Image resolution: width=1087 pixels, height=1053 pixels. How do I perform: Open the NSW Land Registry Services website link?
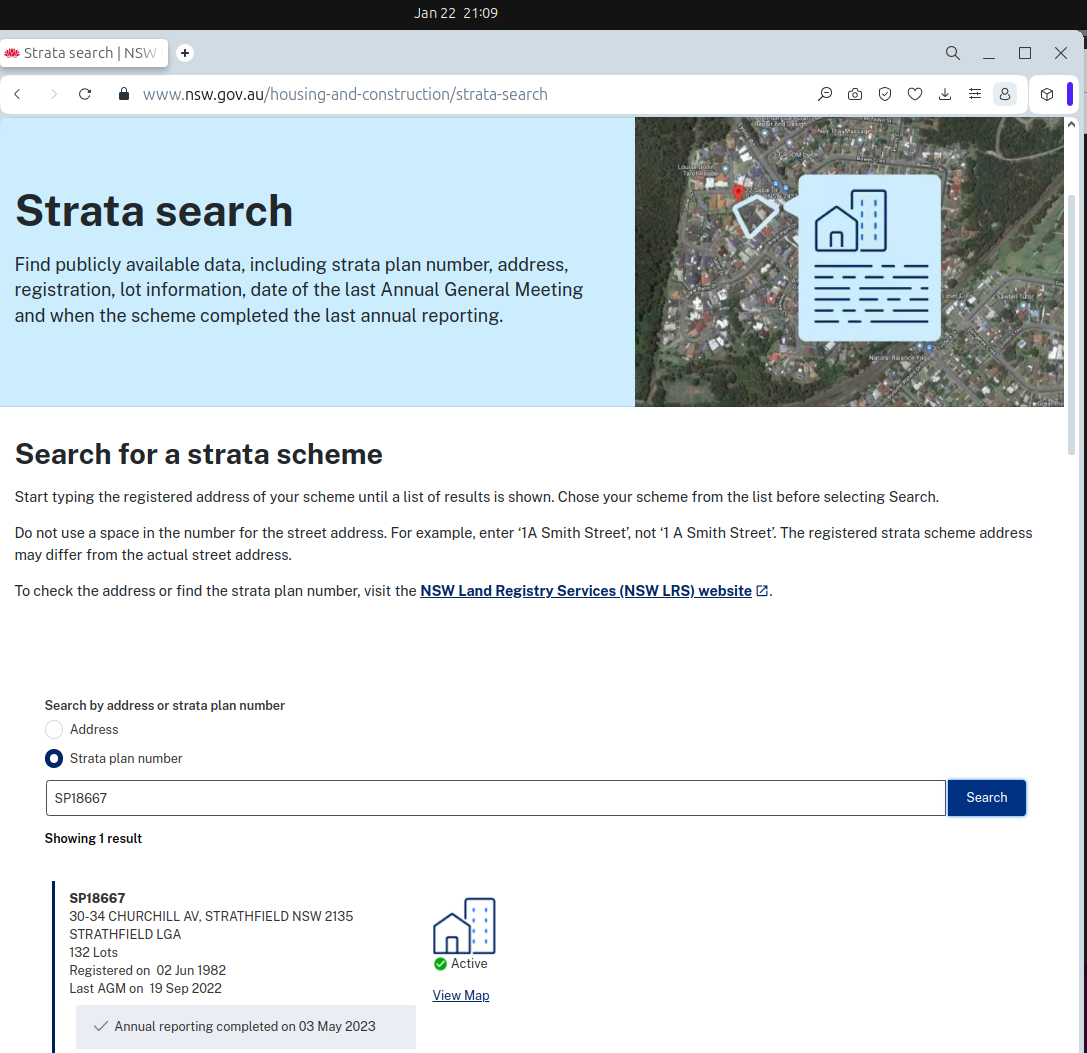586,591
